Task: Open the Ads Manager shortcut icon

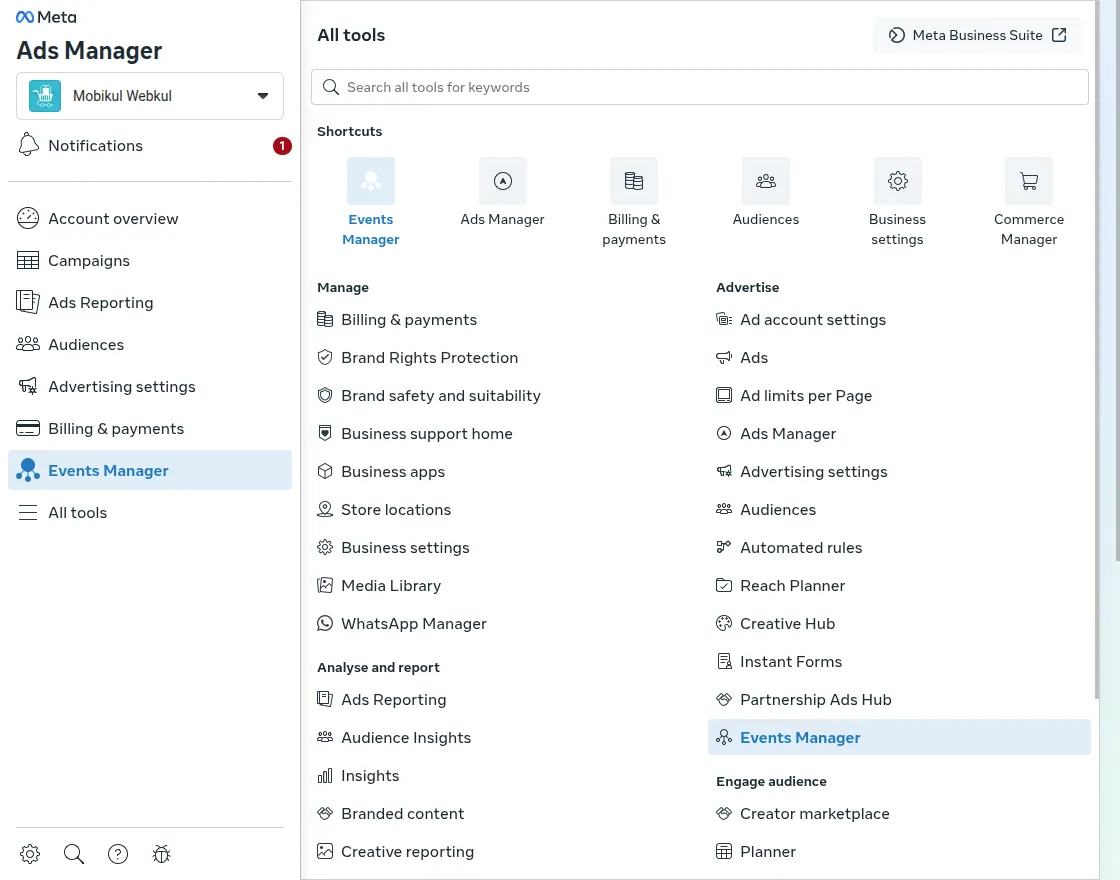Action: 503,181
